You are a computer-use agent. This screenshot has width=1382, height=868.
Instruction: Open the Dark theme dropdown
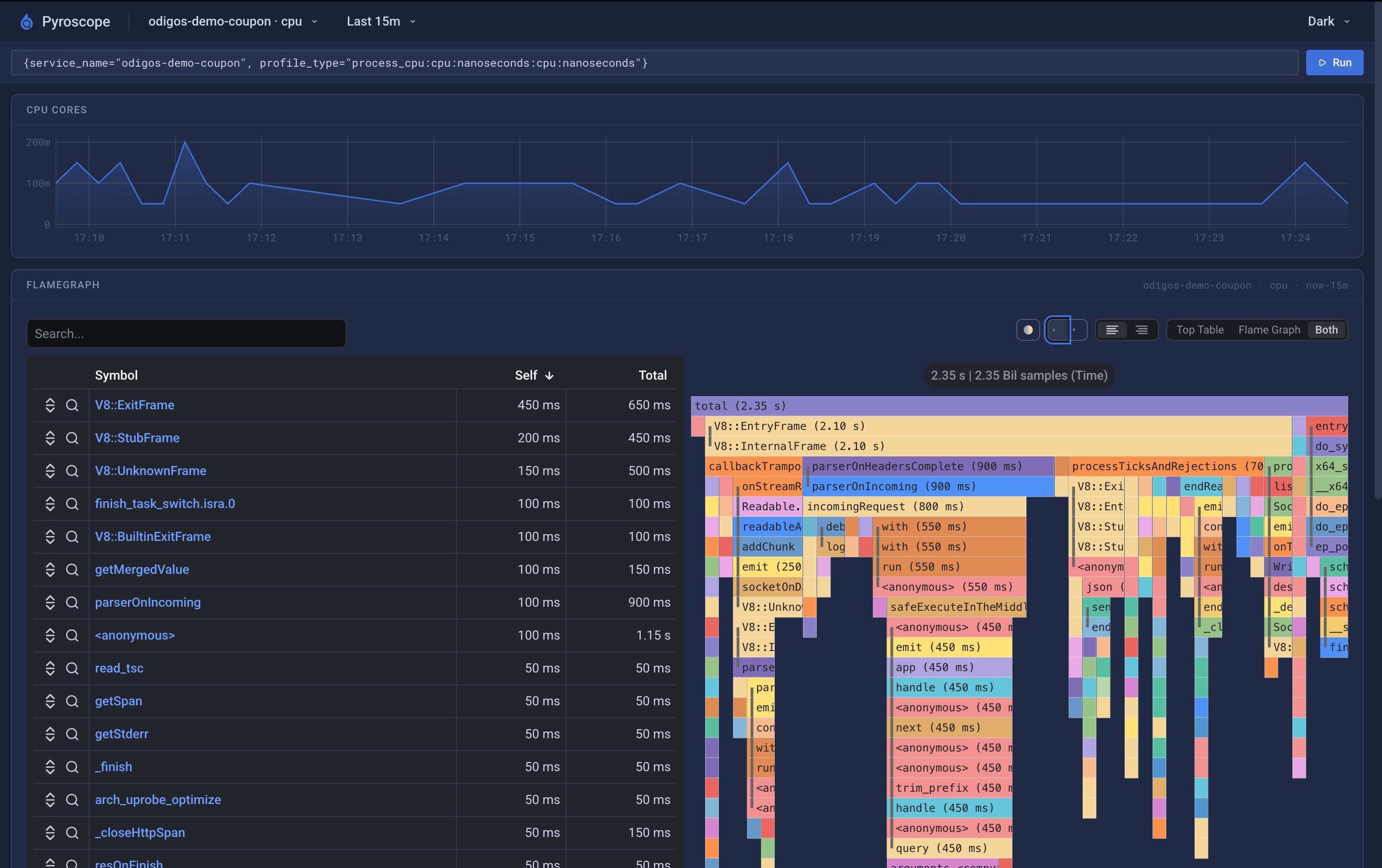coord(1328,22)
